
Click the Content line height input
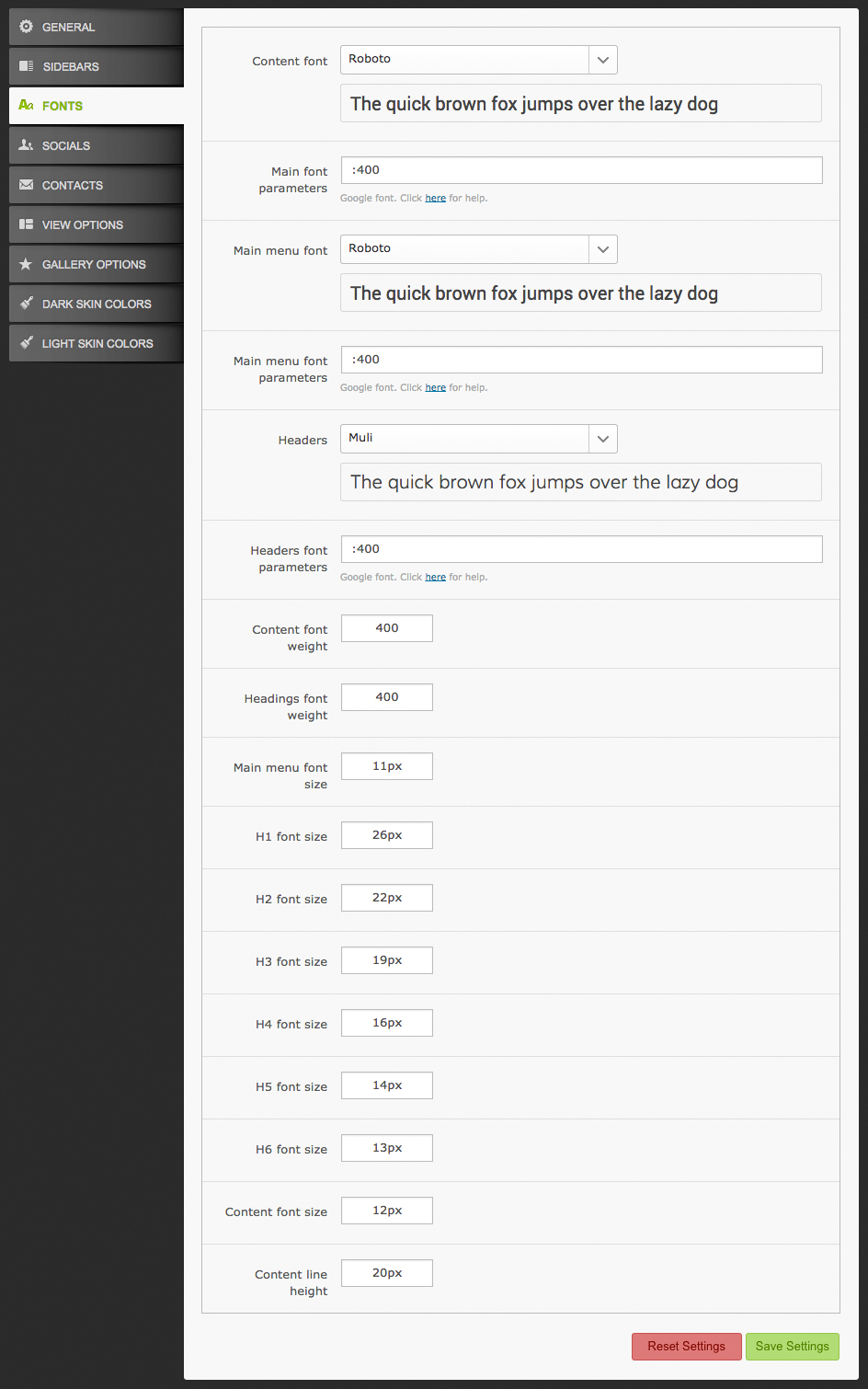coord(387,1273)
